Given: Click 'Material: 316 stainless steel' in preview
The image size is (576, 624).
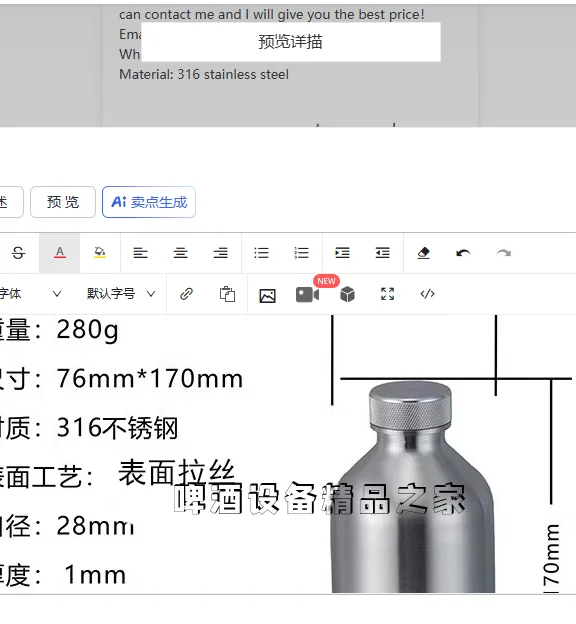Looking at the screenshot, I should [x=204, y=74].
